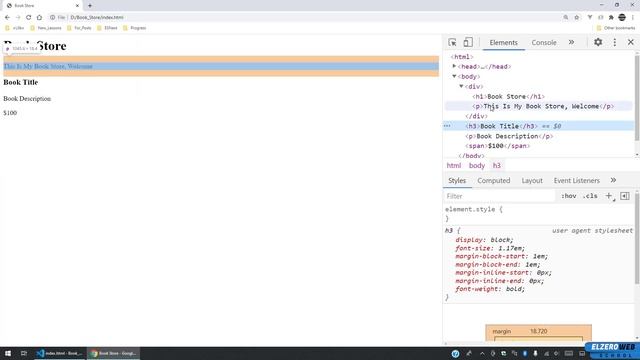Viewport: 640px width, 360px height.
Task: Bookmark this page with the star icon
Action: click(x=577, y=18)
